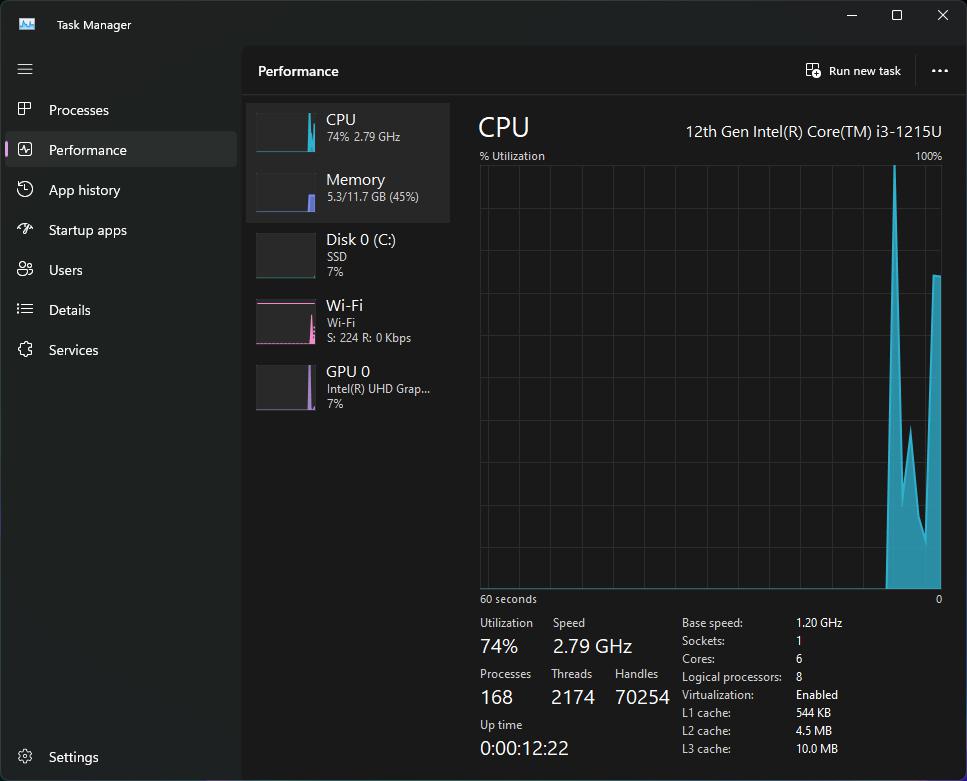Click the CPU utilization graph area

pos(710,377)
